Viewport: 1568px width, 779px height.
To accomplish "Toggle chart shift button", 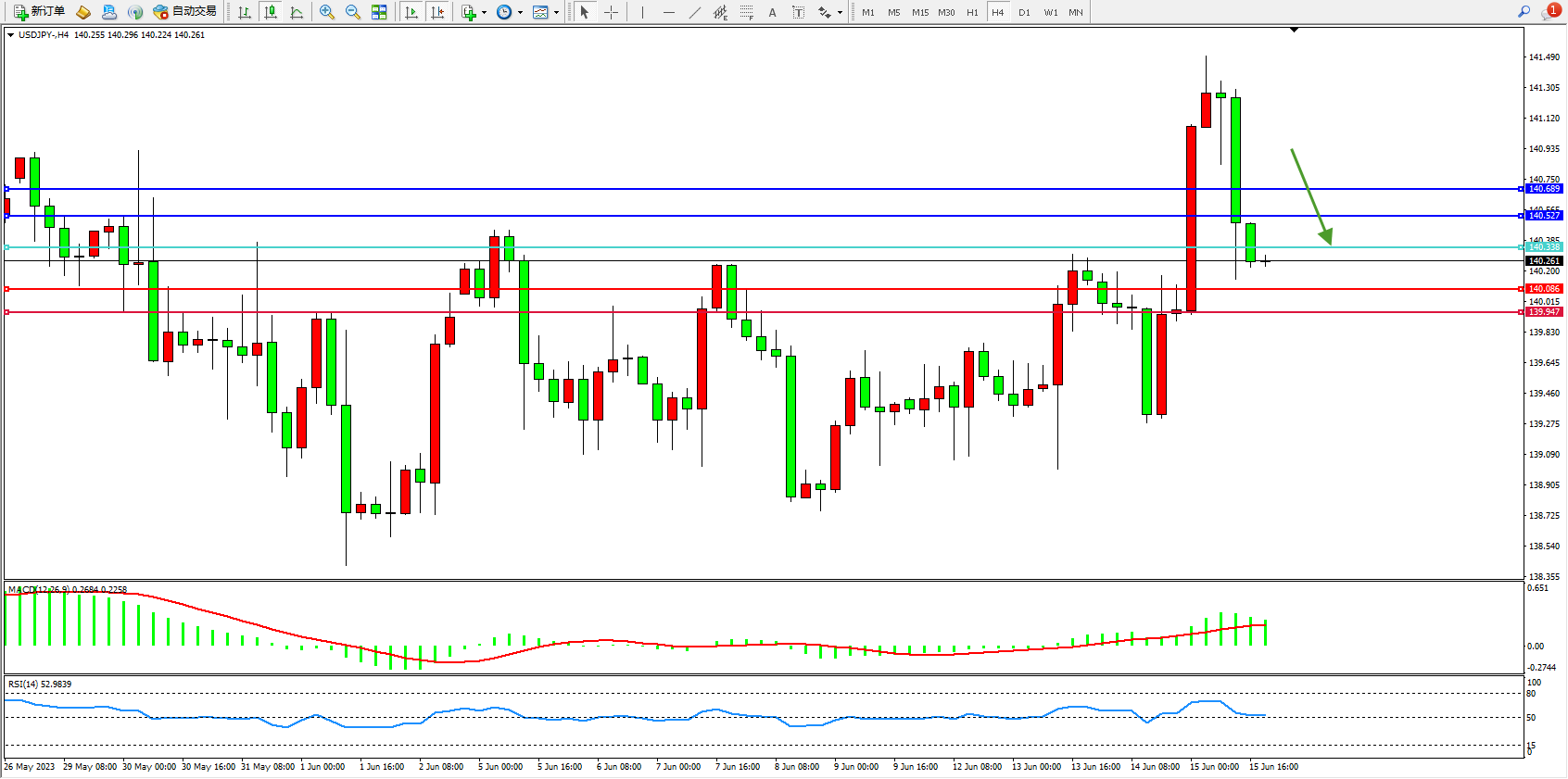I will (438, 12).
